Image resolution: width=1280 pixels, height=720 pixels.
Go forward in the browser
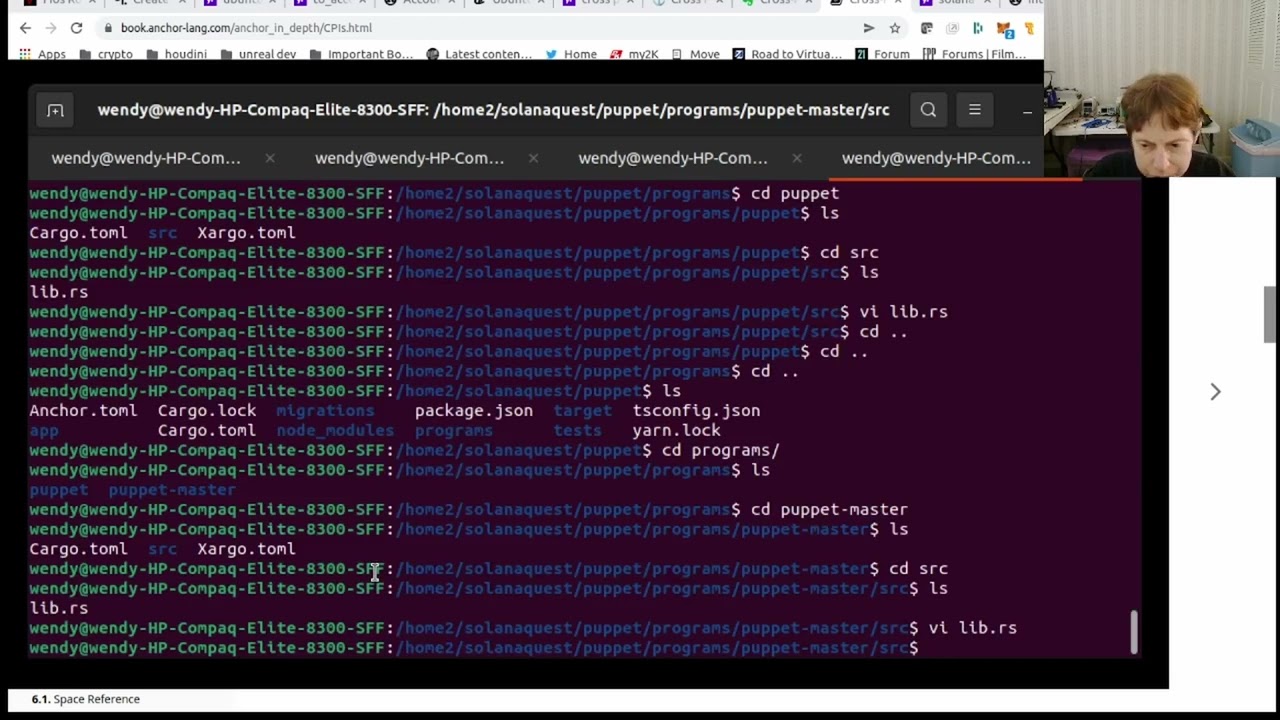50,28
